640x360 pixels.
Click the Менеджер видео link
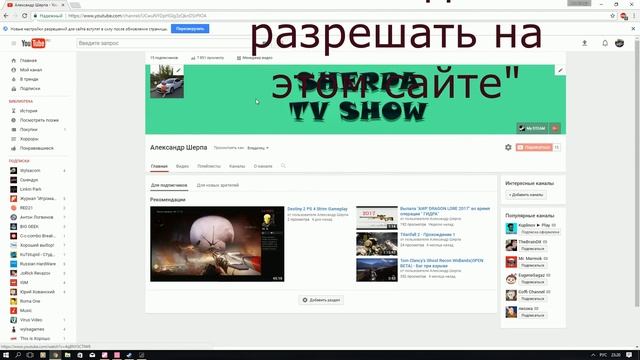pyautogui.click(x=255, y=58)
